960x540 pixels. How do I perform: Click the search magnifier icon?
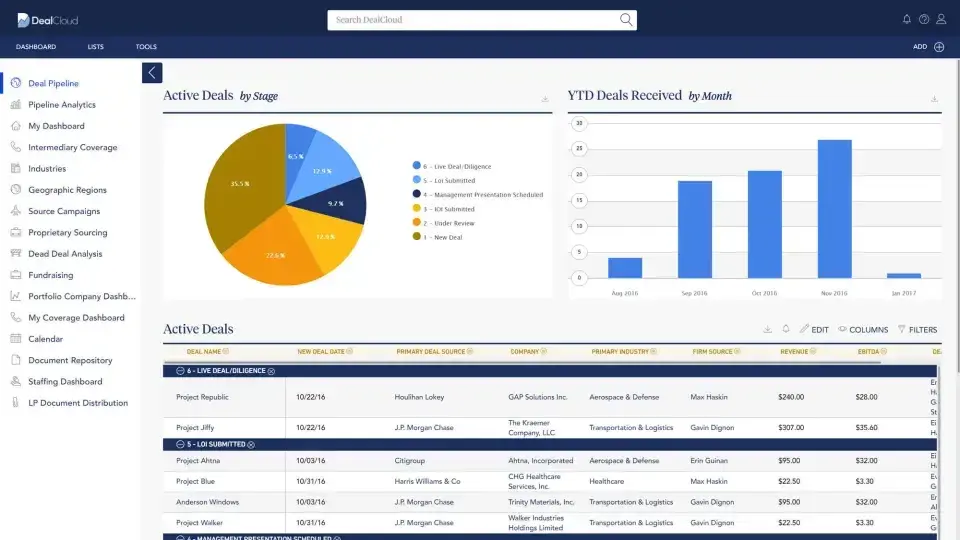(626, 20)
